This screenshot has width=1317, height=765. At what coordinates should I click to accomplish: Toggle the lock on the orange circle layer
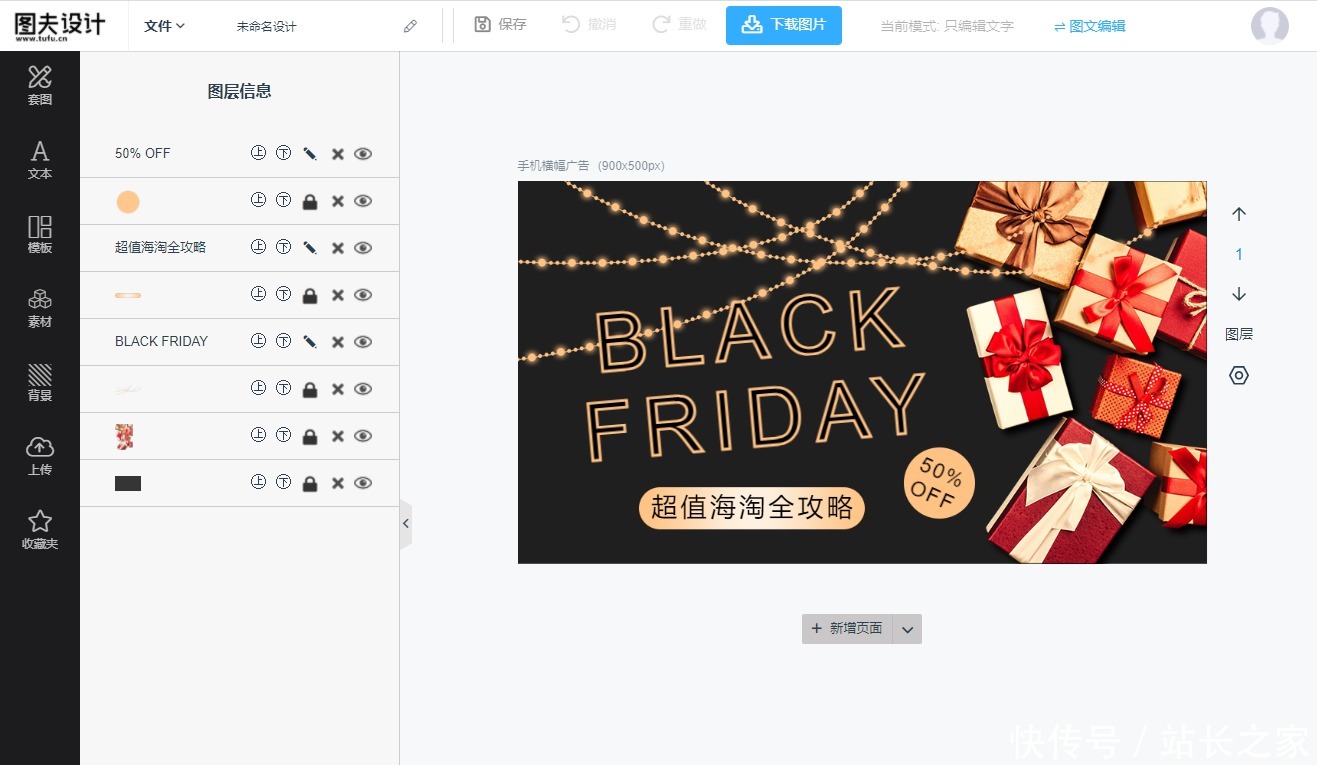[310, 200]
